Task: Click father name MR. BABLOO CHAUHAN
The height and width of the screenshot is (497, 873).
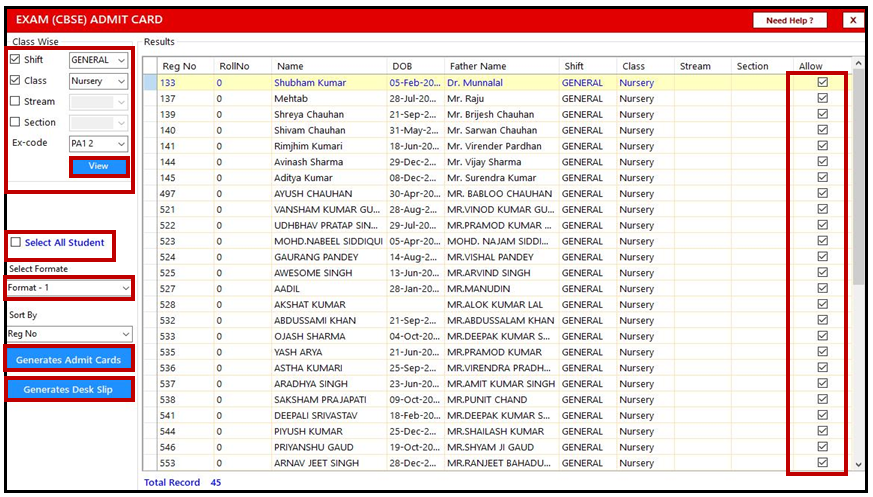Action: click(x=499, y=194)
